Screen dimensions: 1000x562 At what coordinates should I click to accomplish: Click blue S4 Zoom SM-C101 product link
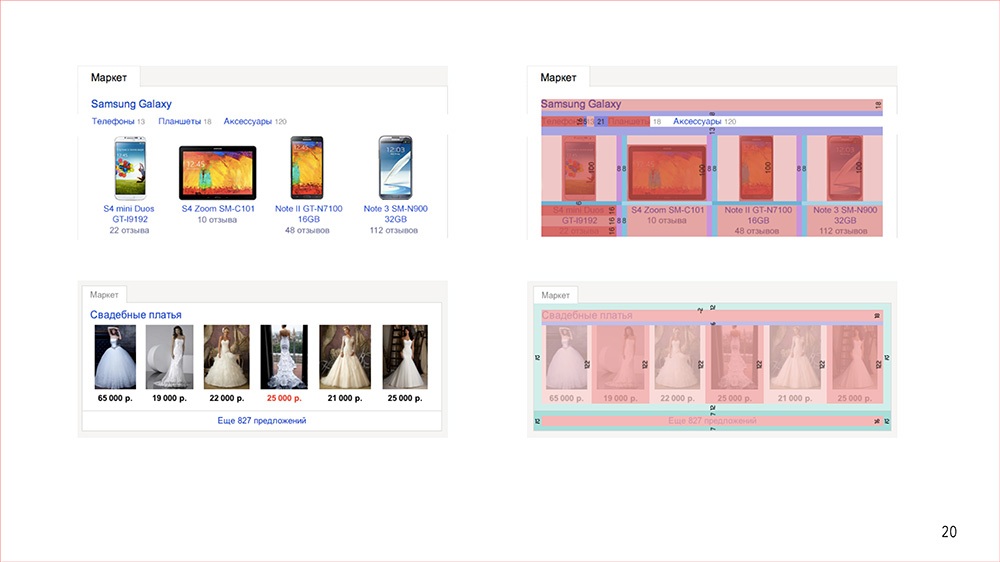tap(218, 209)
